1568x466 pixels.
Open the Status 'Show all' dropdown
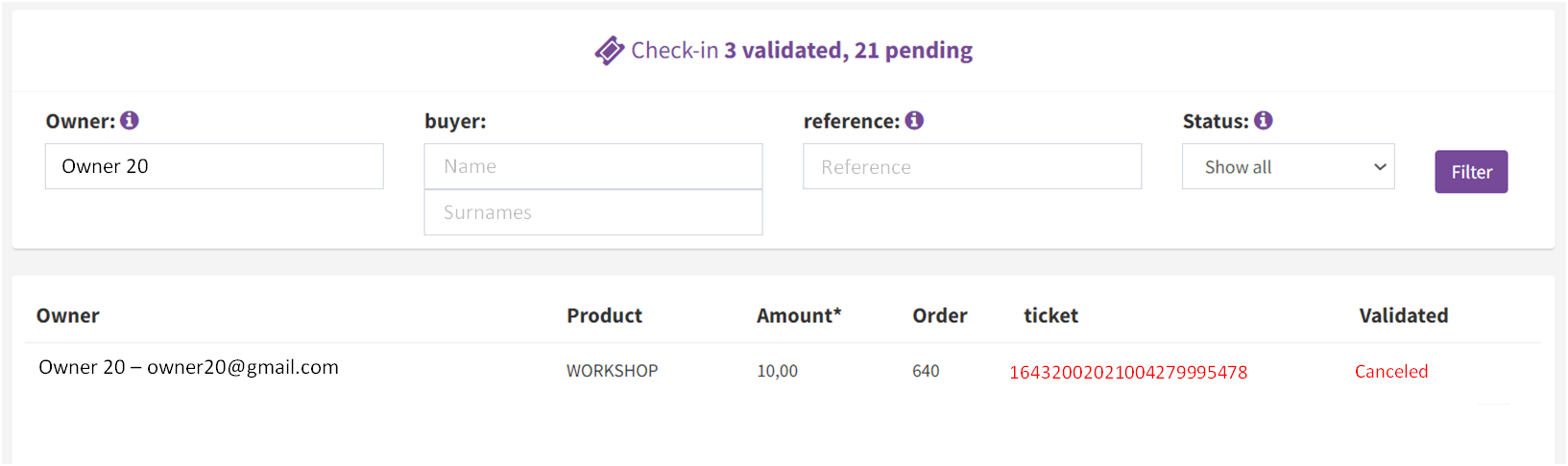tap(1288, 167)
